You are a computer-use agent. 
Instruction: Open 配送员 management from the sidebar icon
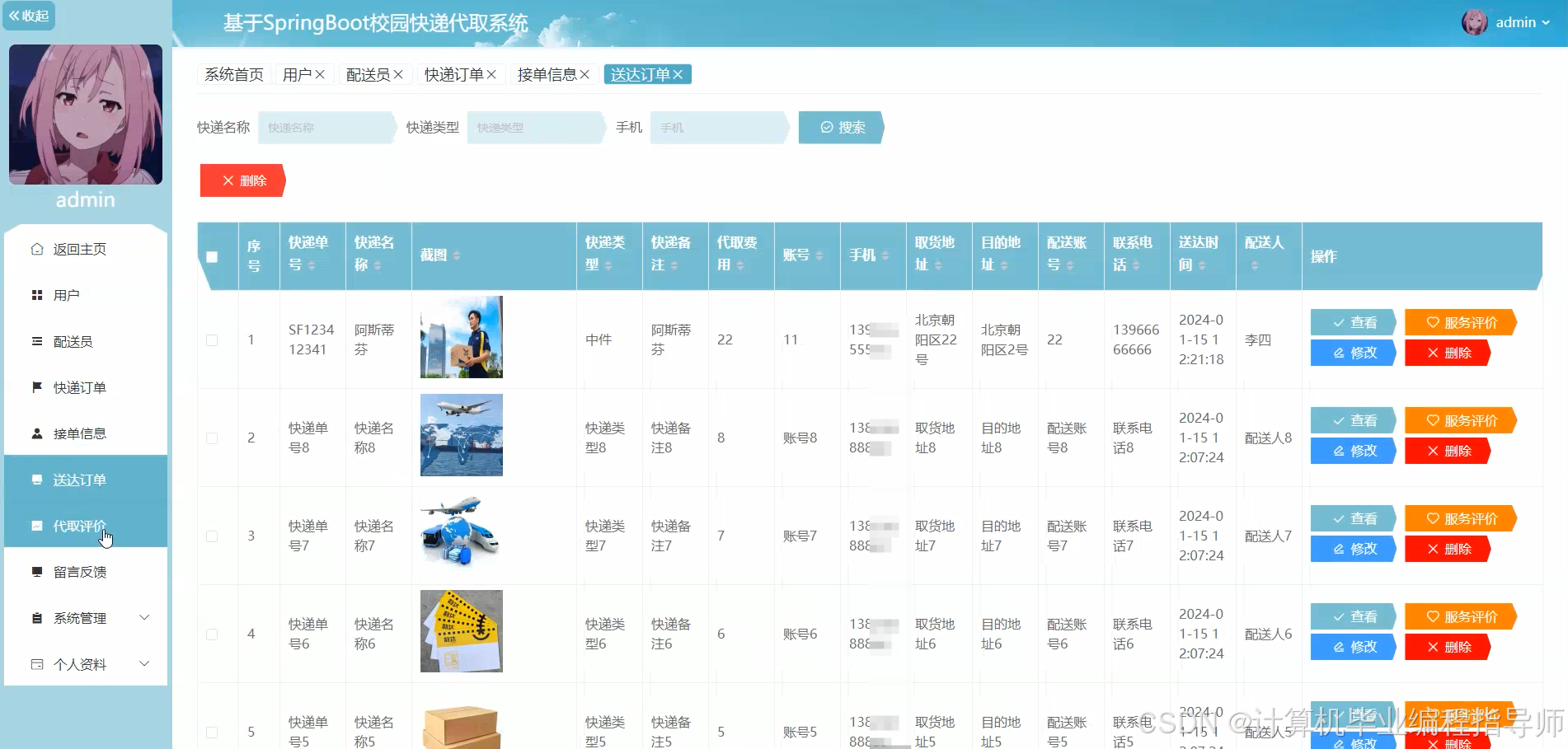point(36,340)
